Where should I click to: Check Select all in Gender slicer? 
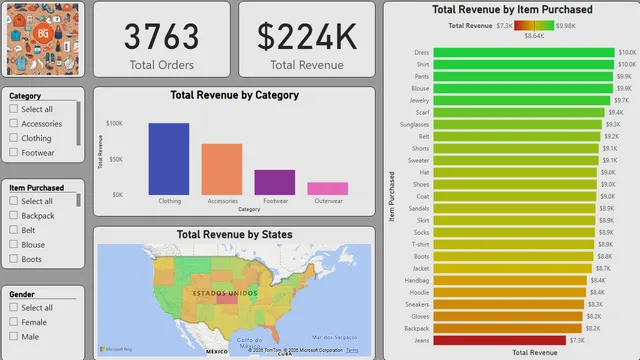click(x=13, y=307)
